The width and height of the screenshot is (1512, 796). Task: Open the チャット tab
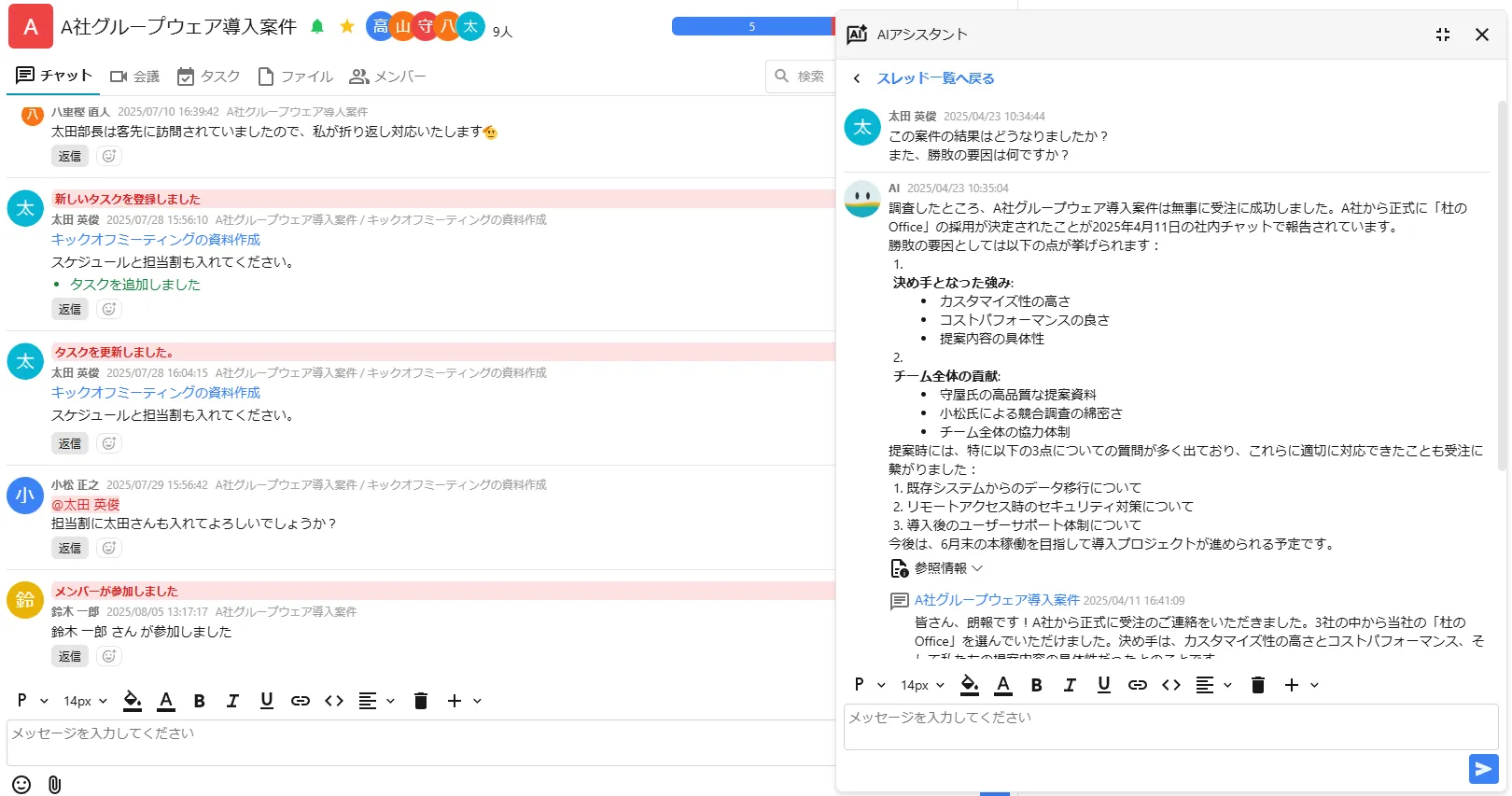pos(54,76)
